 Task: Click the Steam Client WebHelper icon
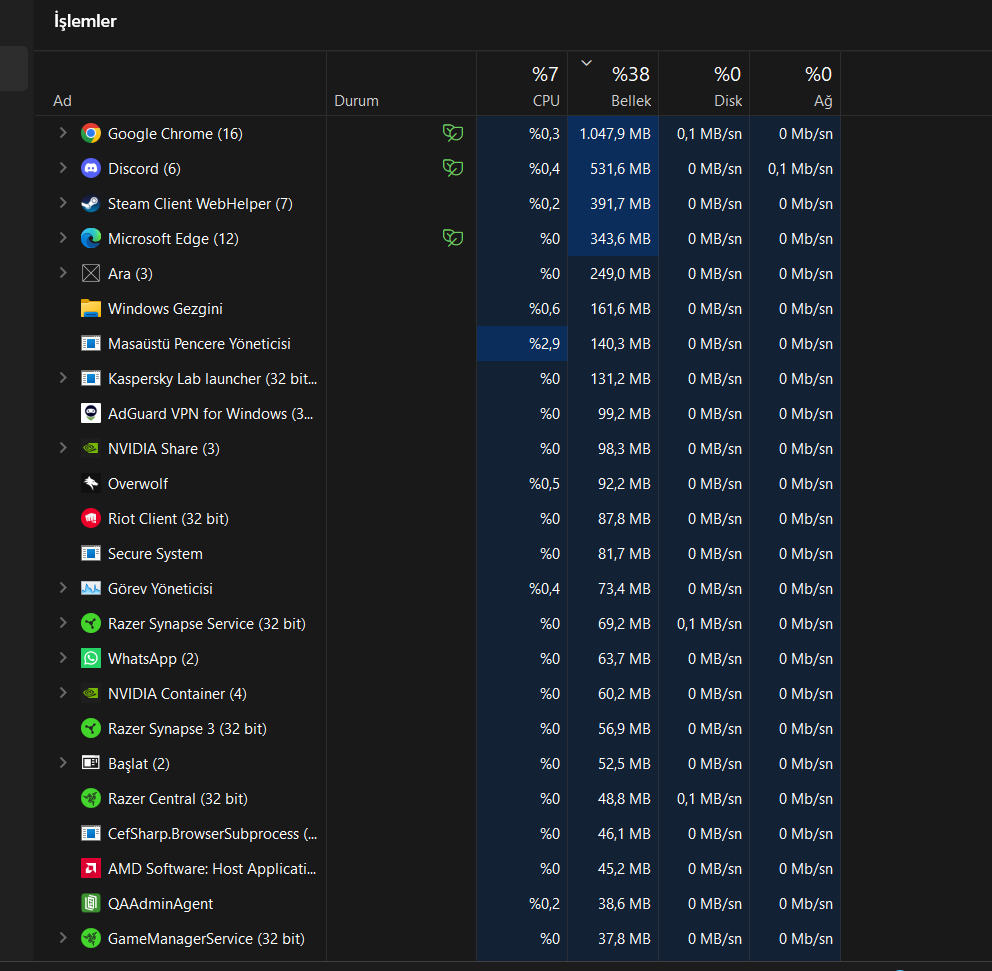point(91,204)
